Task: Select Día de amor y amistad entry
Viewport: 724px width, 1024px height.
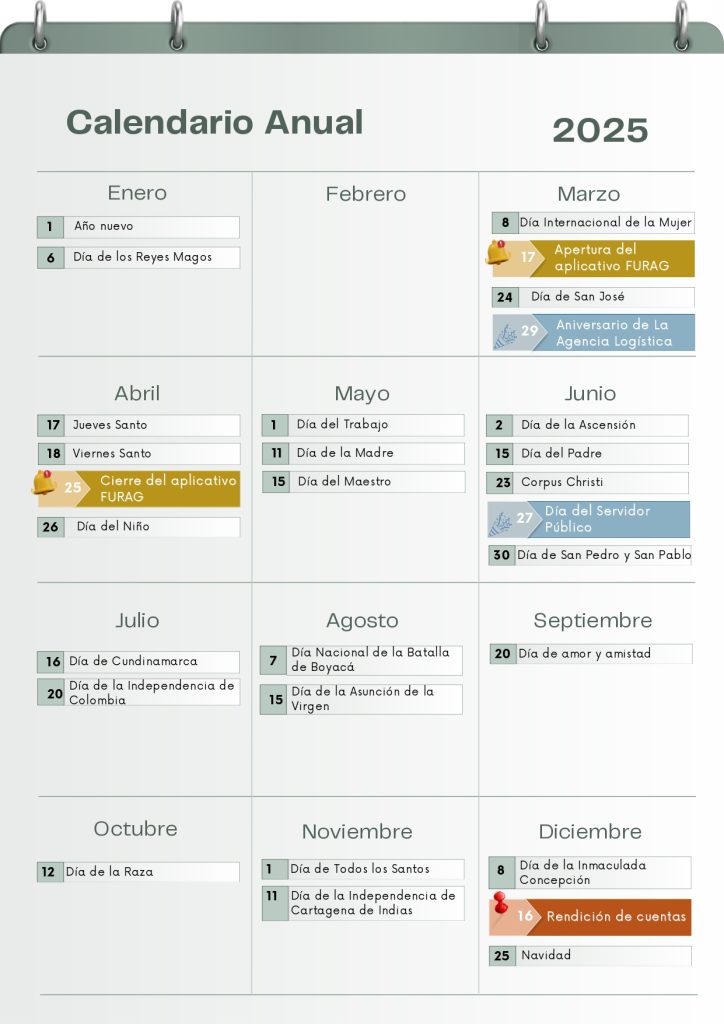Action: coord(591,654)
